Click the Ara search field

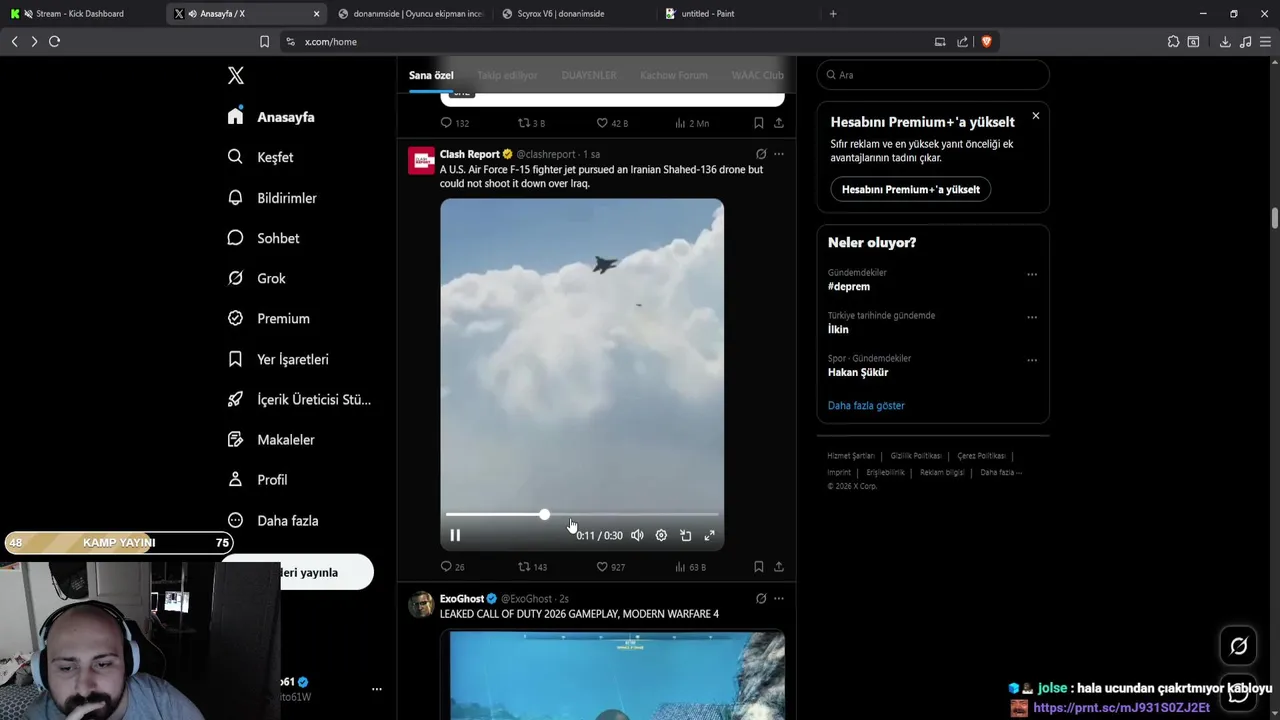click(x=933, y=75)
